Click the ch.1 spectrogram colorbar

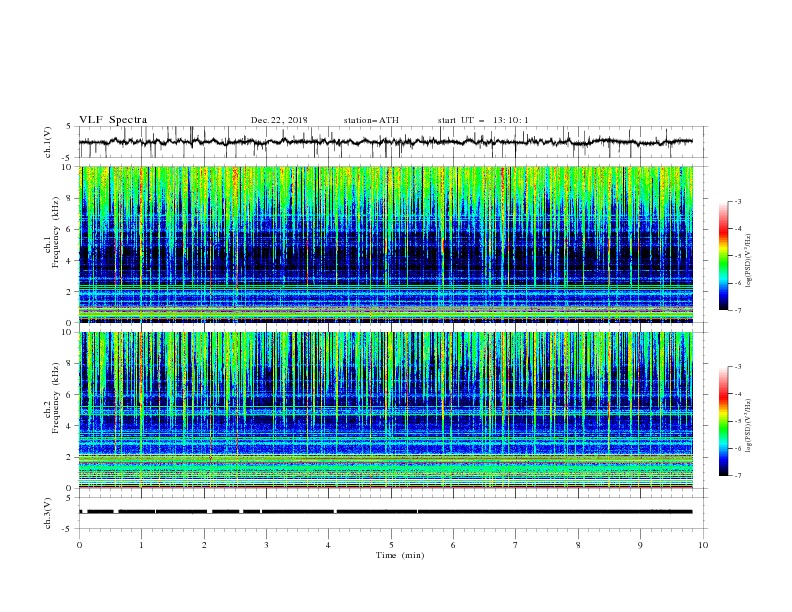click(x=723, y=255)
